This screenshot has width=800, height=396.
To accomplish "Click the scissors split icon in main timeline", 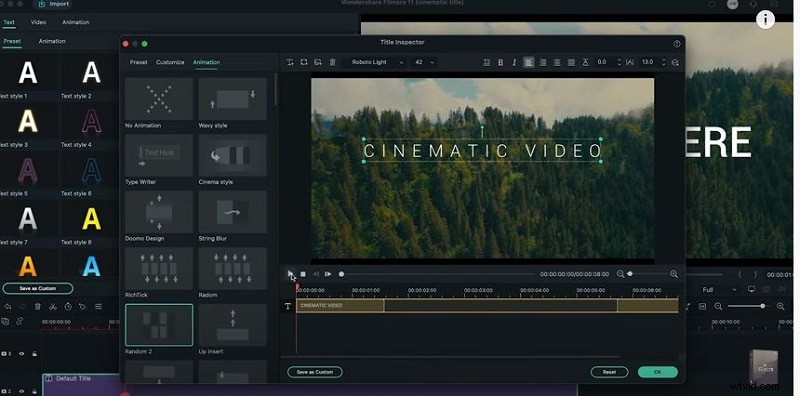I will point(53,307).
